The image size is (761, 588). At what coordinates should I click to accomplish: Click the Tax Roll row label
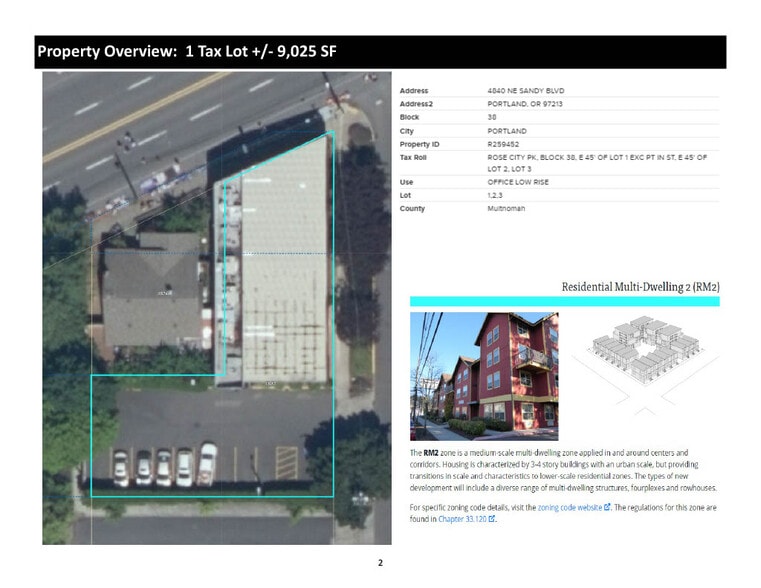click(413, 157)
